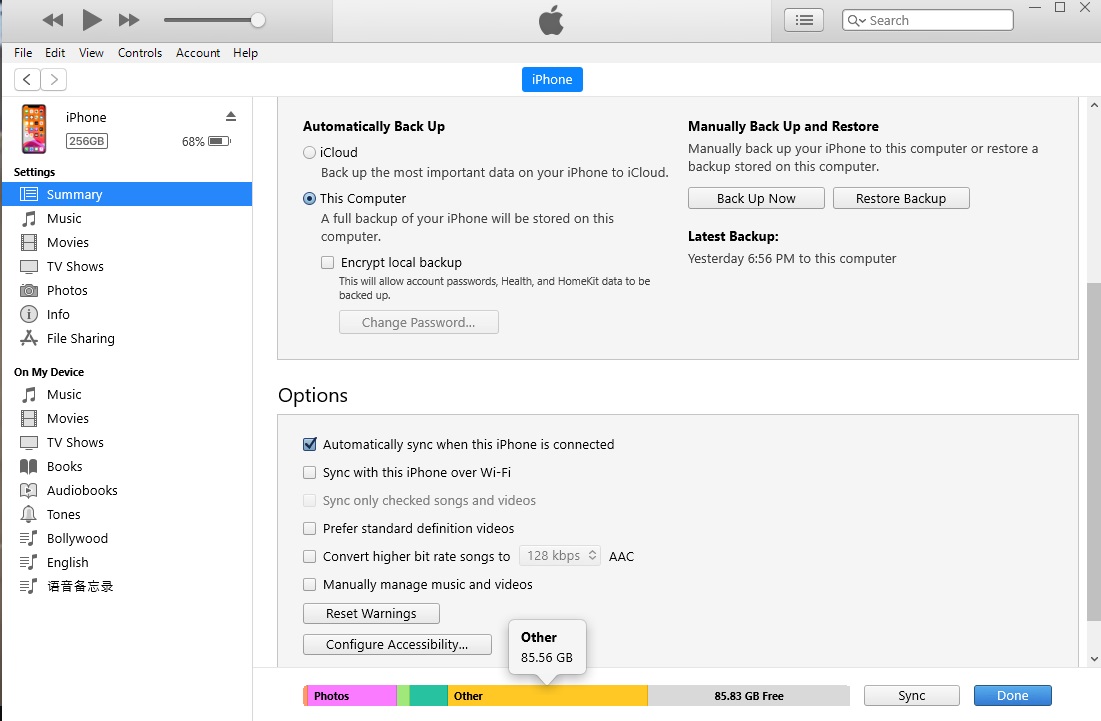Click the Apple logo display
Screen dimensions: 1101x721
pyautogui.click(x=551, y=20)
